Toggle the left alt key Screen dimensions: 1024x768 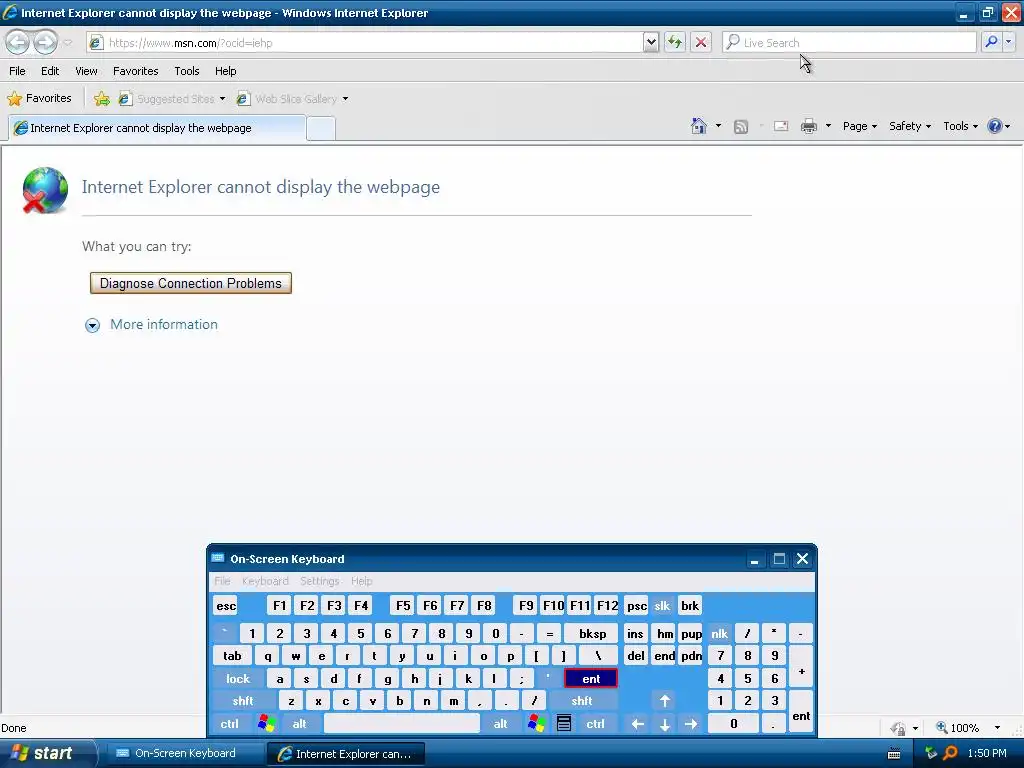pyautogui.click(x=299, y=724)
